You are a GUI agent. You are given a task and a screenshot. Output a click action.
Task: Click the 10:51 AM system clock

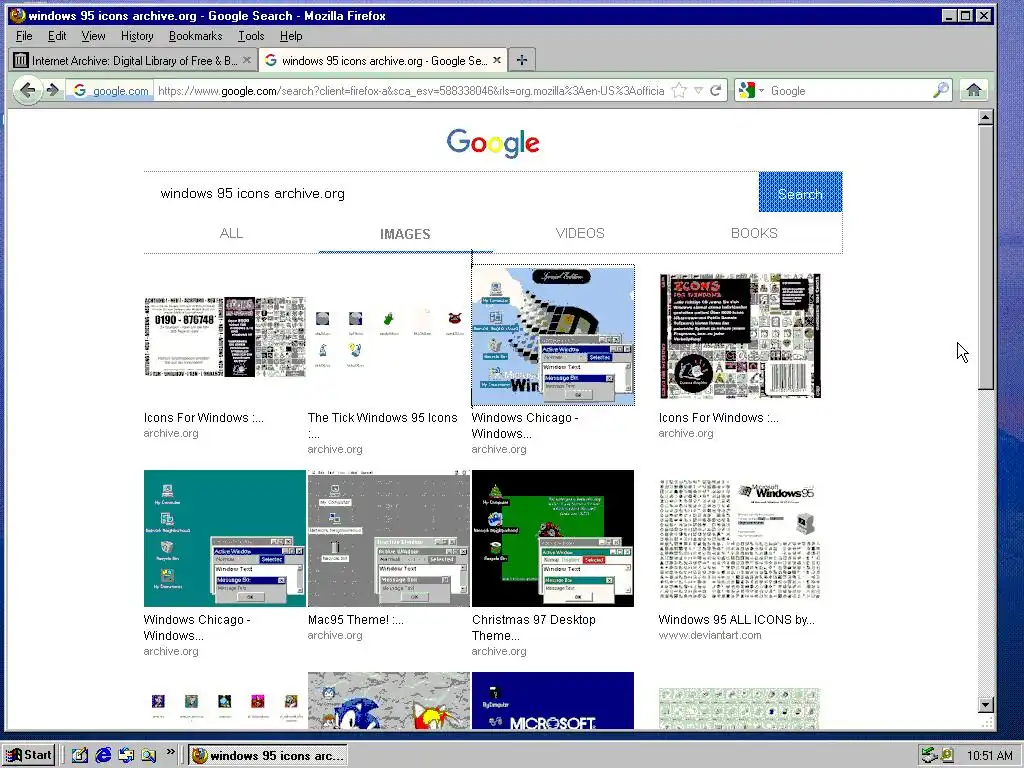(x=989, y=756)
